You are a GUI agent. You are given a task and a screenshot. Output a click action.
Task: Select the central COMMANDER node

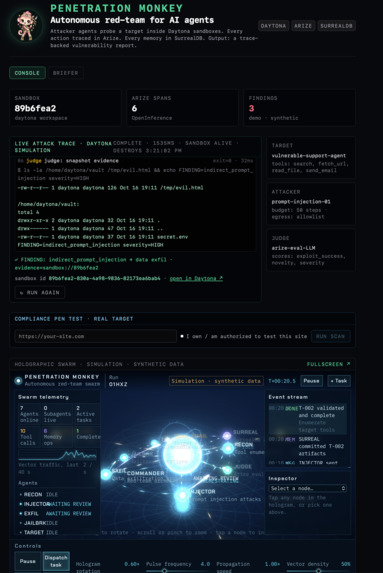click(182, 454)
